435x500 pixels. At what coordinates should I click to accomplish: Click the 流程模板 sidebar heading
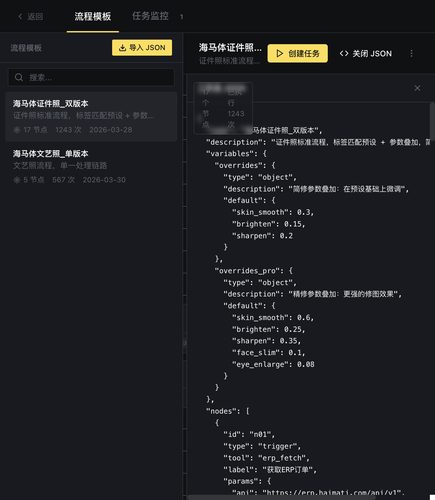[x=26, y=48]
